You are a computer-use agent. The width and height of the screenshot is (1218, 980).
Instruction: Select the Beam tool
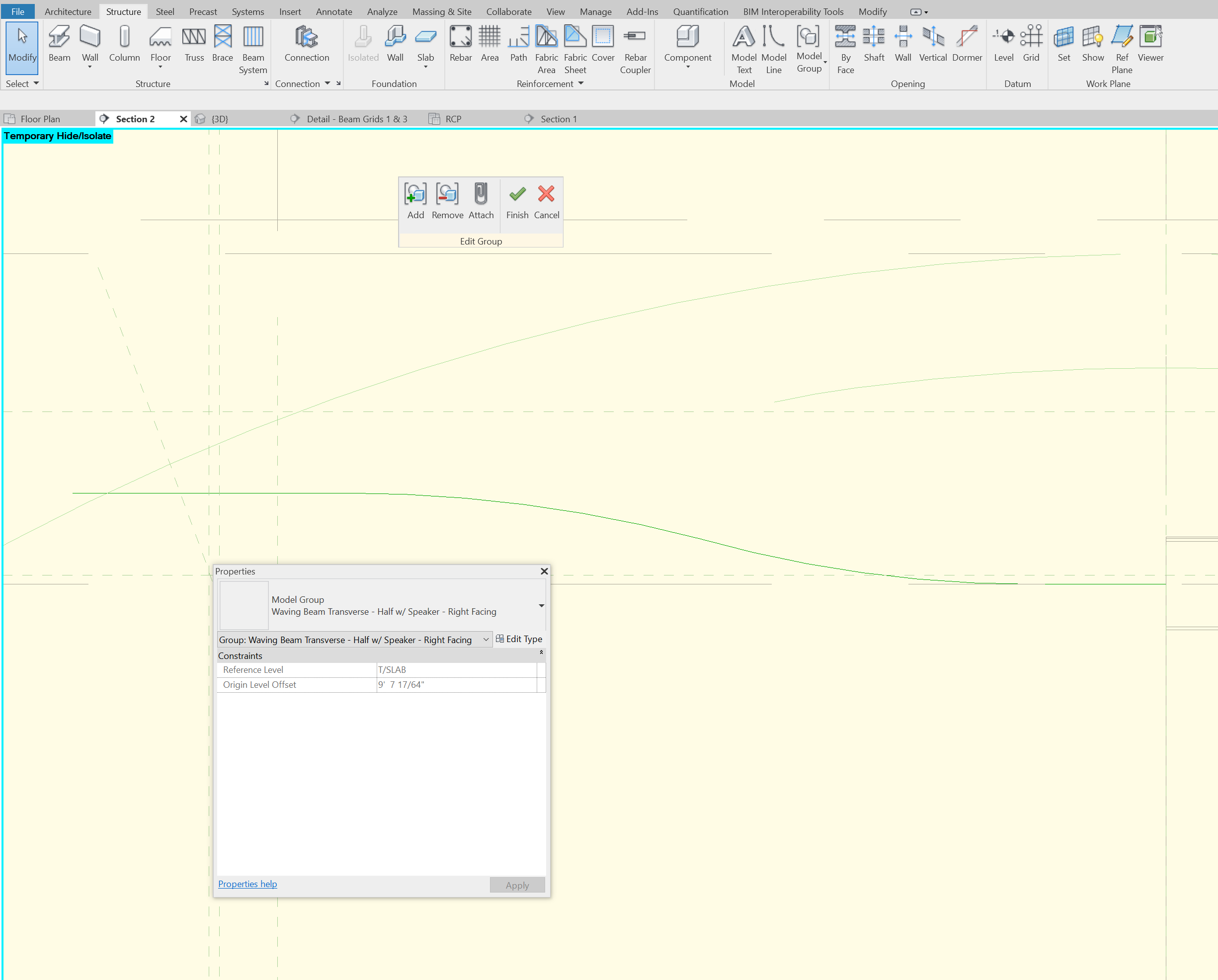tap(58, 45)
